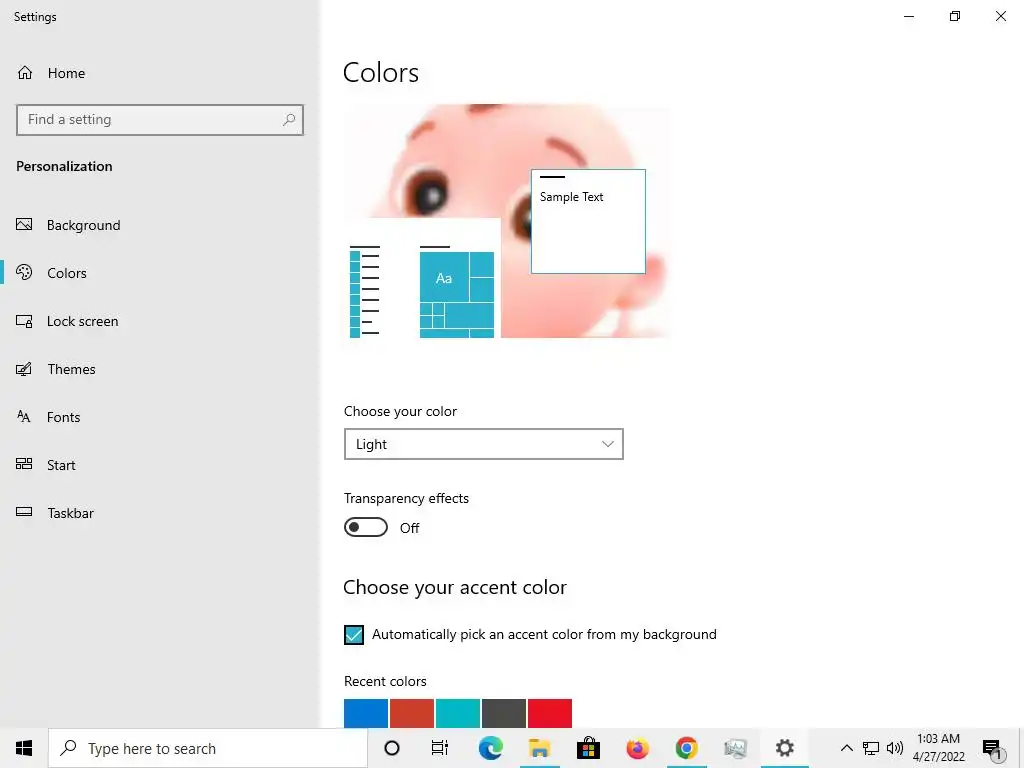Click the Recent colors label

(385, 681)
